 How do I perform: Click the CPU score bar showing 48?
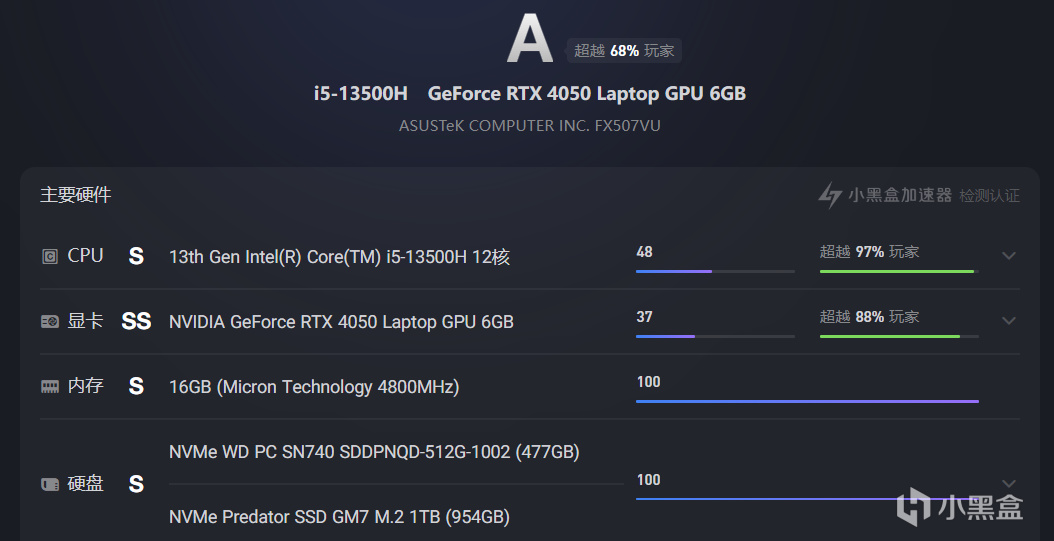point(715,270)
